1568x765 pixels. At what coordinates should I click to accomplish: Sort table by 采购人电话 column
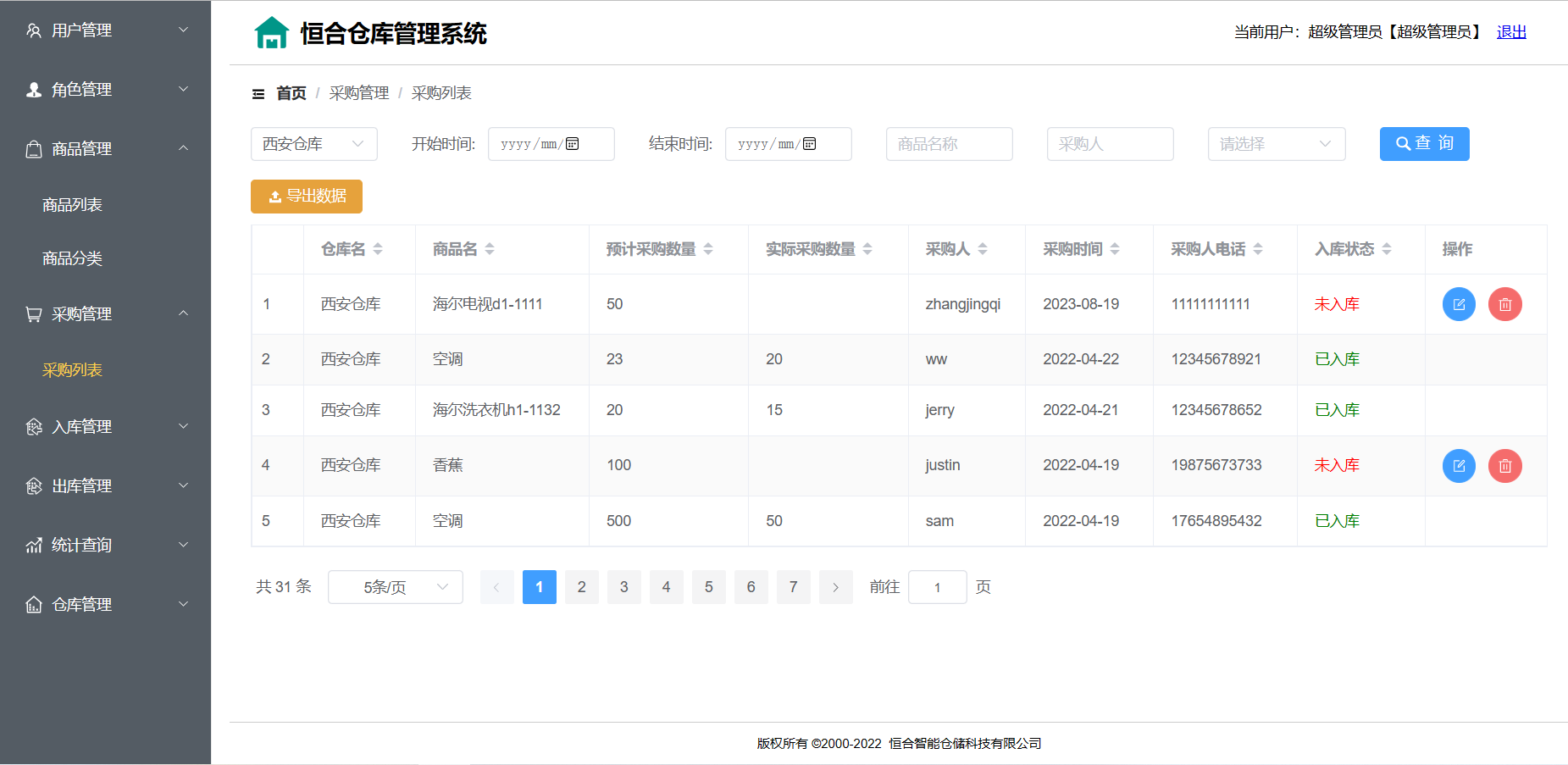[1258, 249]
